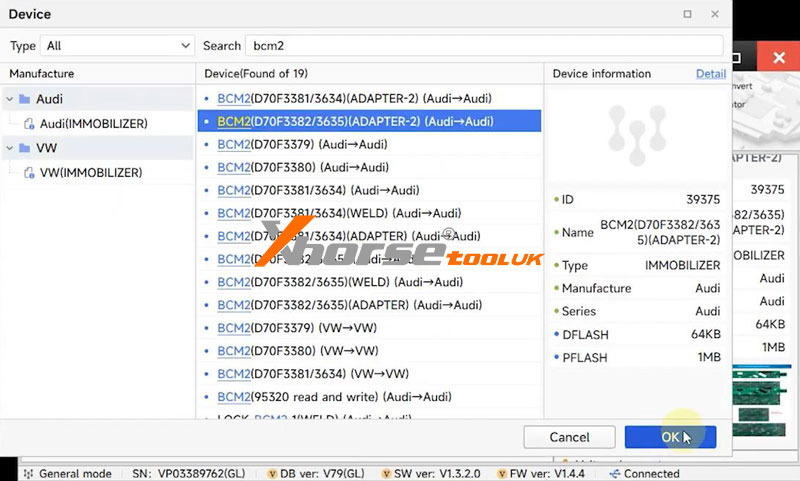Select BCM2(D70F3382/3635)(ADAPTER) (Audi→Audi) entry
Screen dimensions: 800x481
(369, 305)
